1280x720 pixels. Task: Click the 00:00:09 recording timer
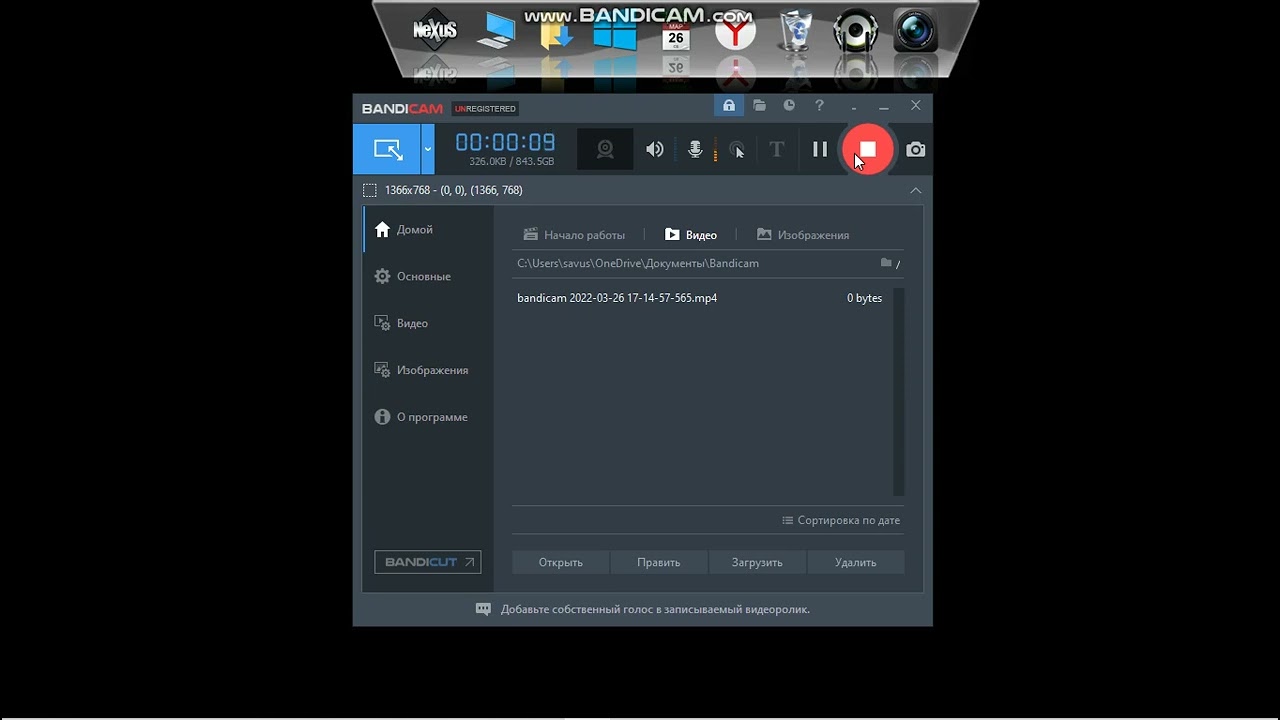click(505, 142)
